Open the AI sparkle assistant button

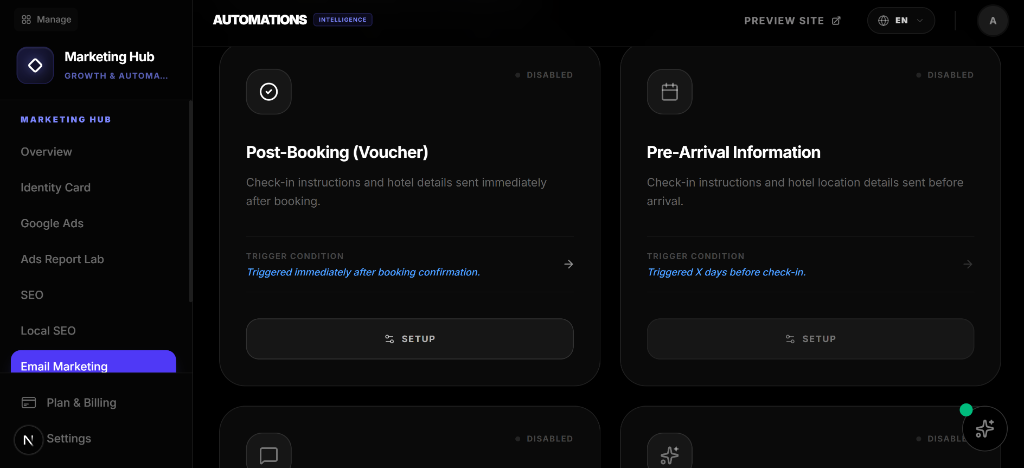click(984, 428)
